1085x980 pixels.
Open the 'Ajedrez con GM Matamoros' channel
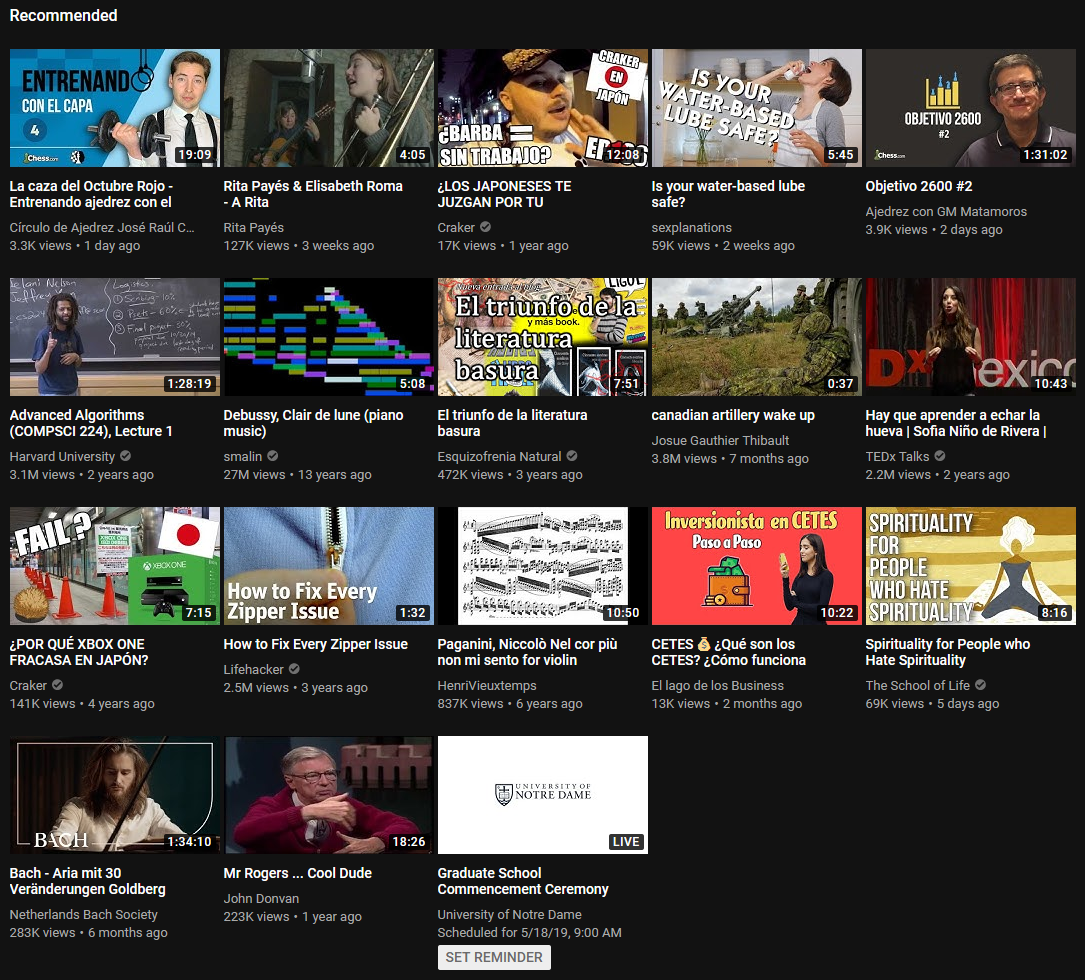click(946, 212)
